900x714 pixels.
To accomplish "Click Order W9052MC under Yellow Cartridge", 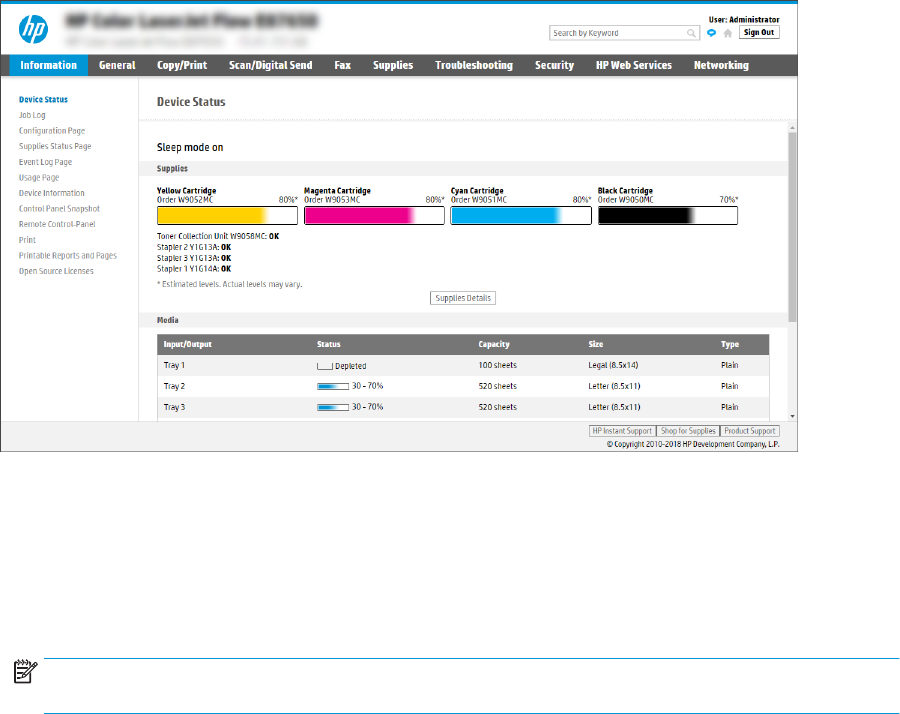I will tap(185, 200).
